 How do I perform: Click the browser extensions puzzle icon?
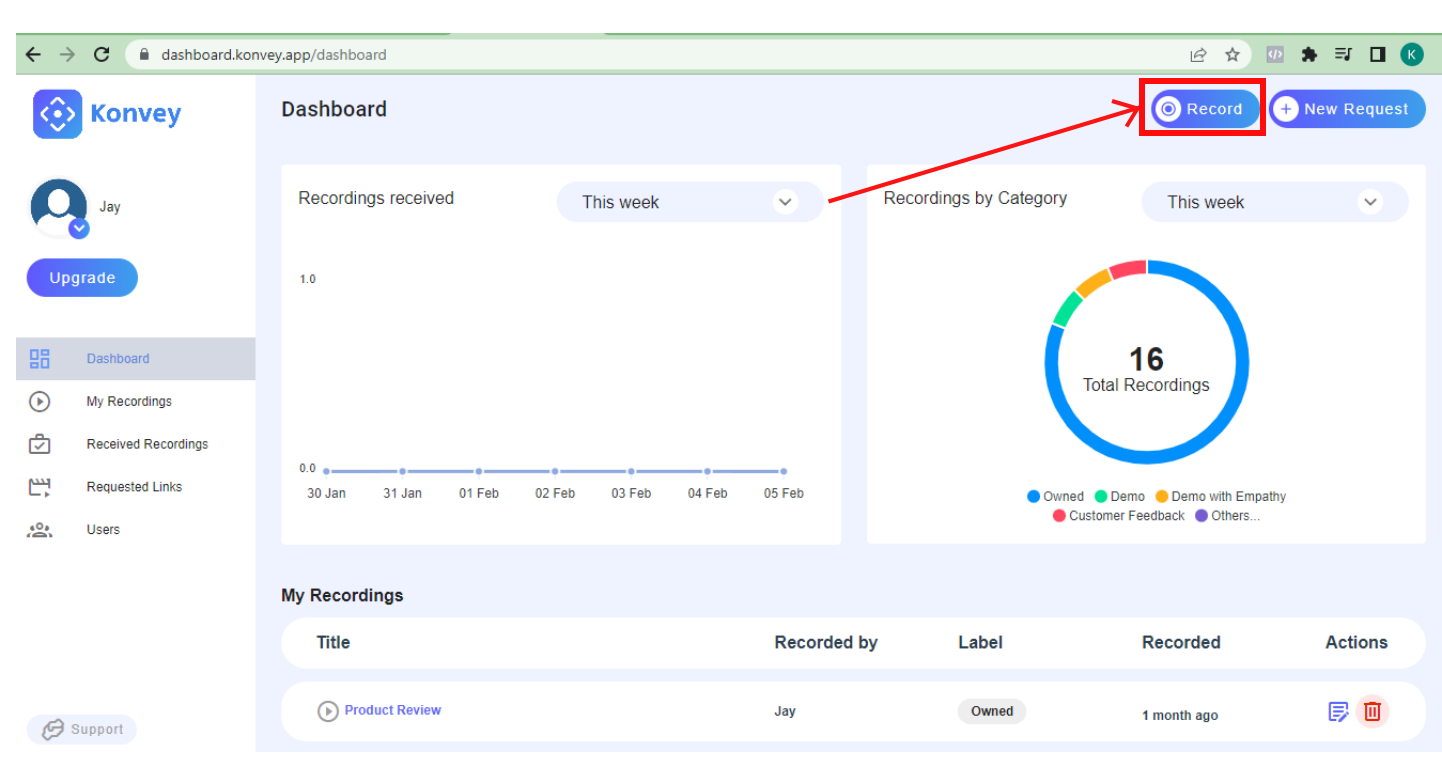point(1308,55)
